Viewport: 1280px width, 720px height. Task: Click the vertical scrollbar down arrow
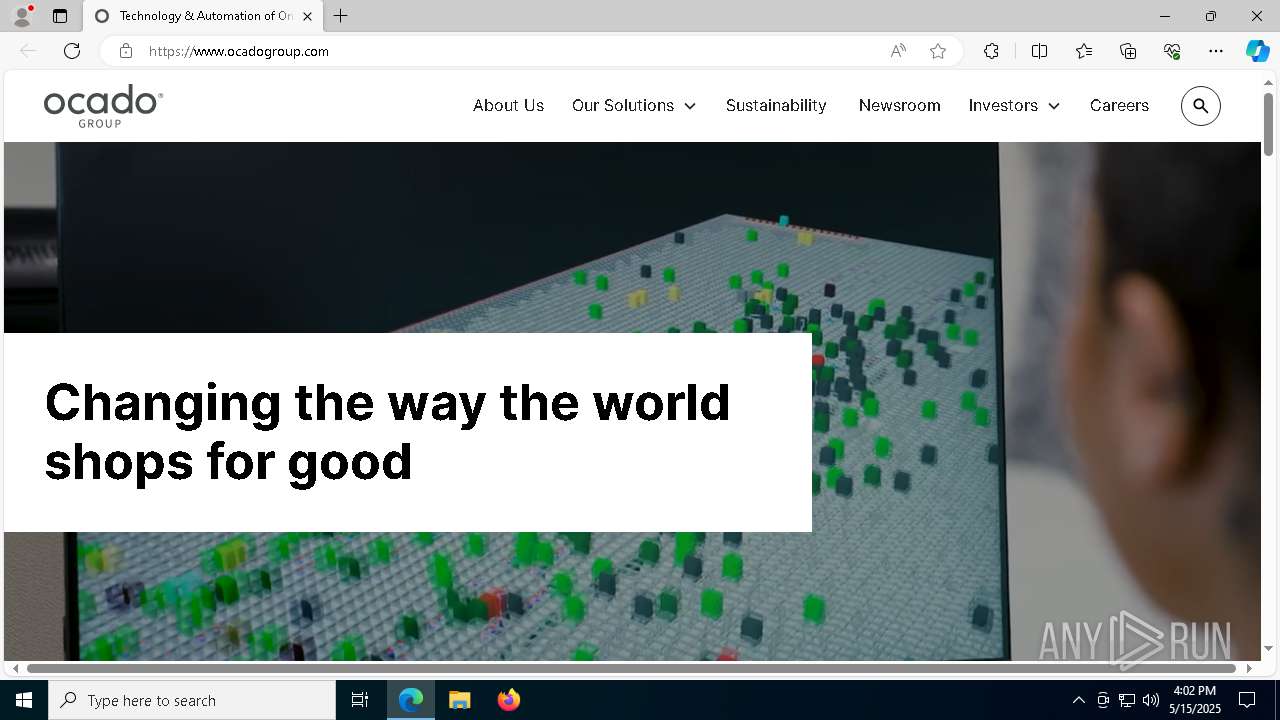(1268, 649)
